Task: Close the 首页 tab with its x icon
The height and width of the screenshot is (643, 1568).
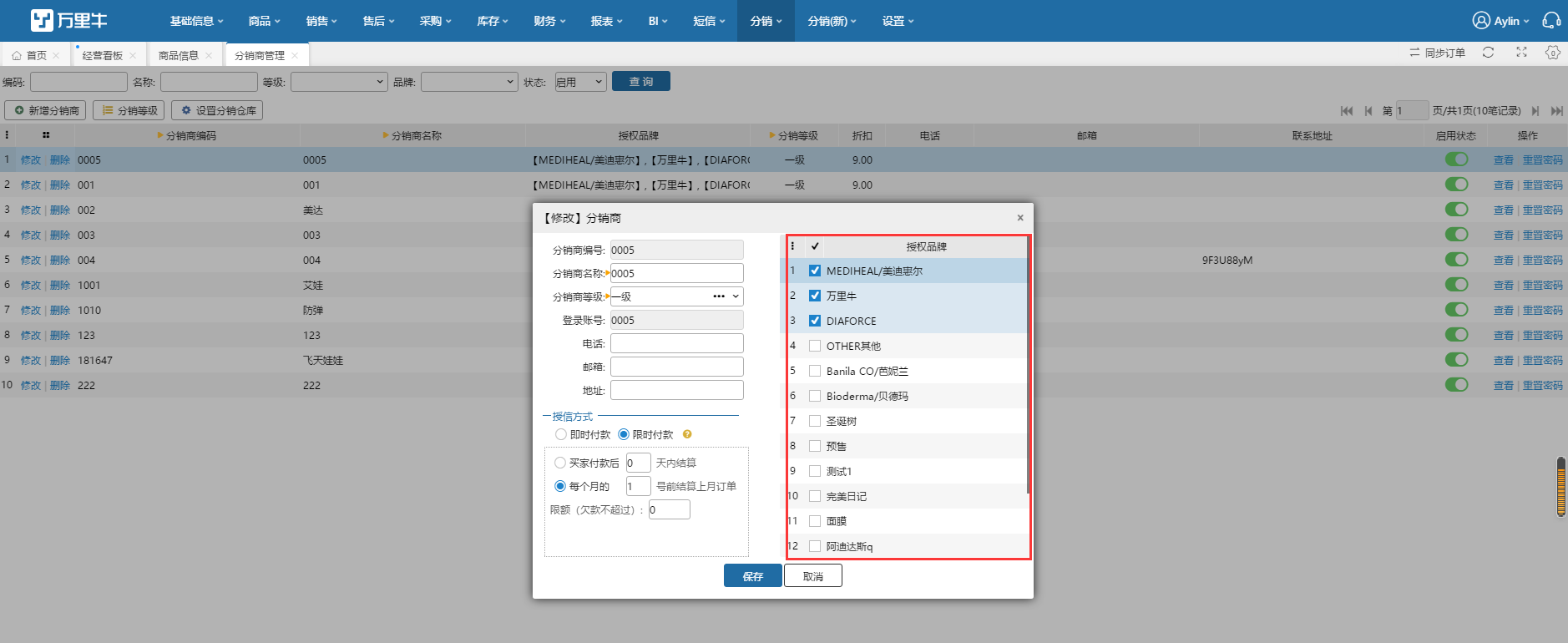Action: [56, 55]
